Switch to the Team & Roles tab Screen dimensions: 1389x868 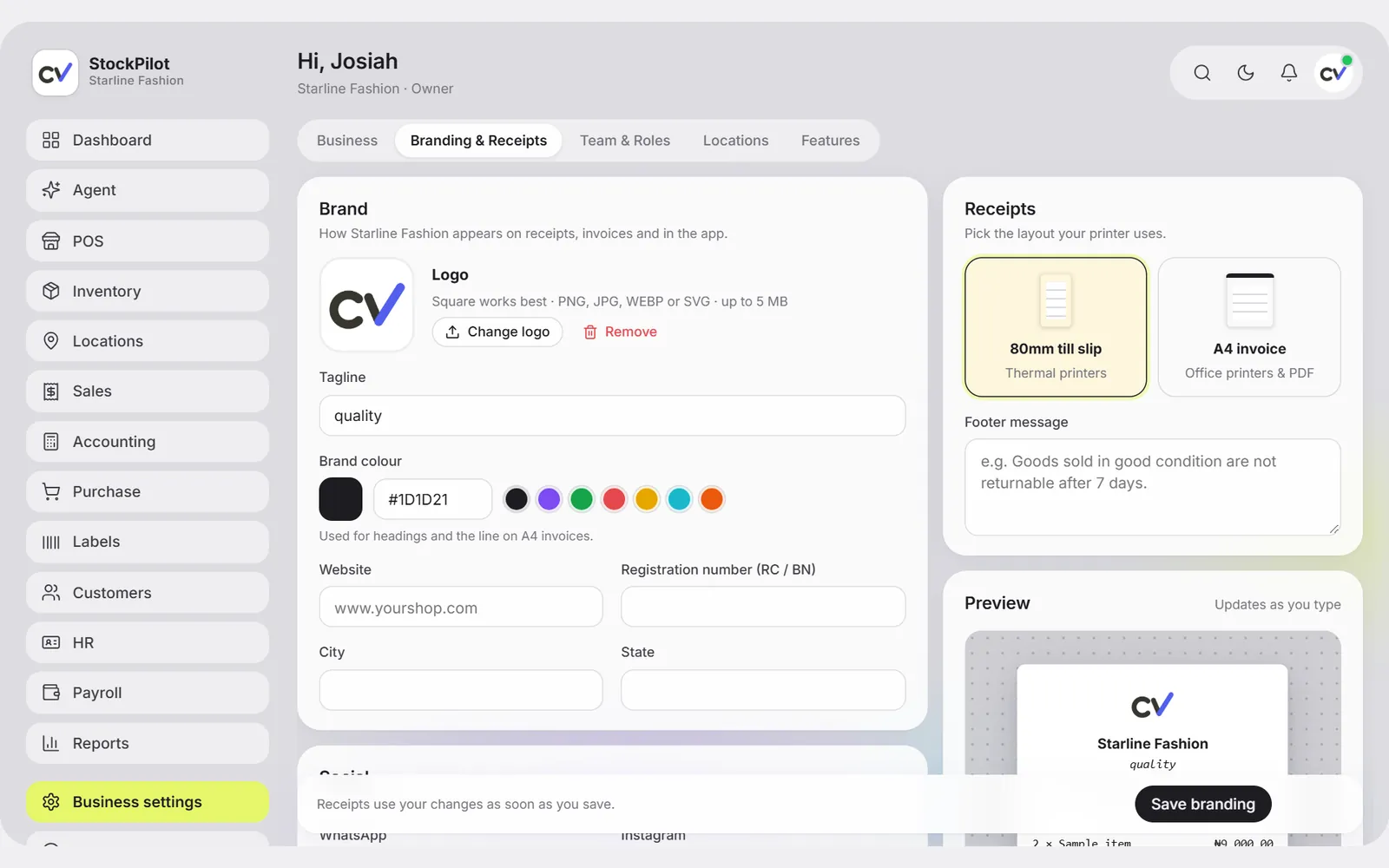pos(625,141)
